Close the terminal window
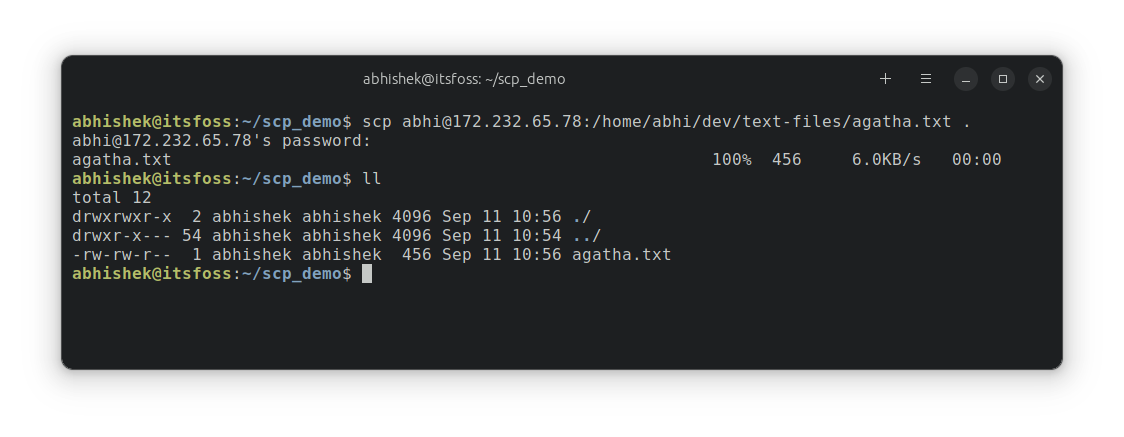Image resolution: width=1124 pixels, height=437 pixels. tap(1040, 78)
